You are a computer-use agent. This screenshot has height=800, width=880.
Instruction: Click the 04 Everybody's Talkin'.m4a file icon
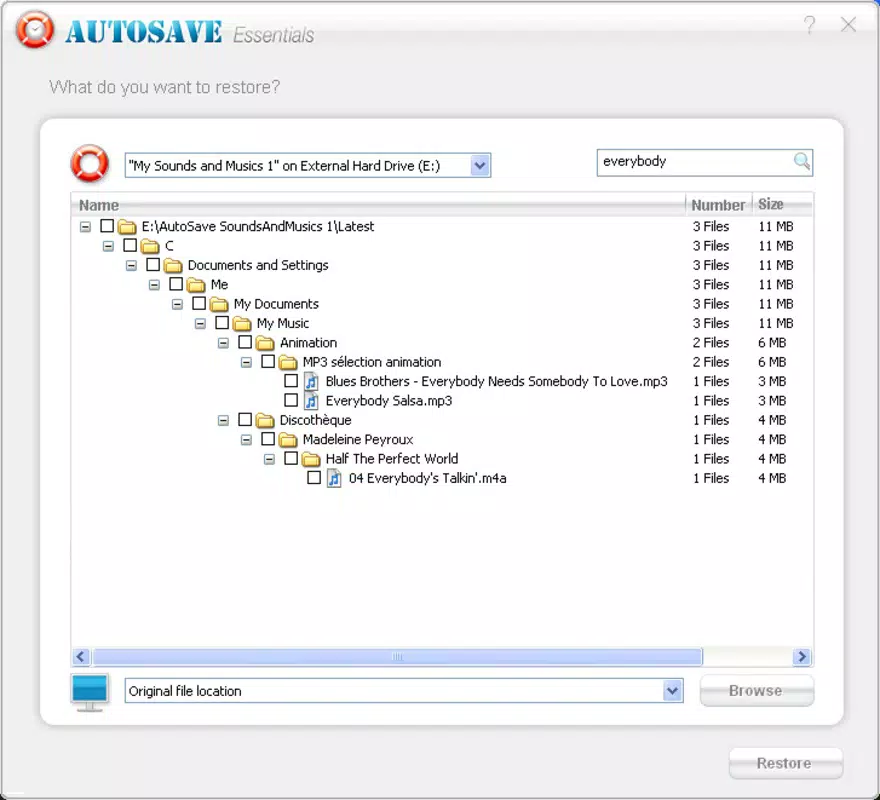[334, 478]
